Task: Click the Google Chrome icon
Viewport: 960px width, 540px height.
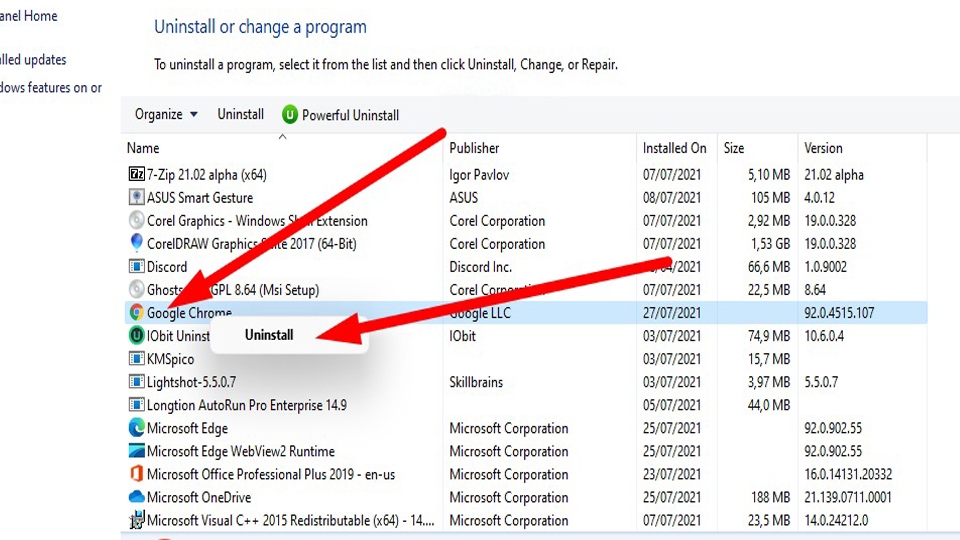Action: click(136, 312)
